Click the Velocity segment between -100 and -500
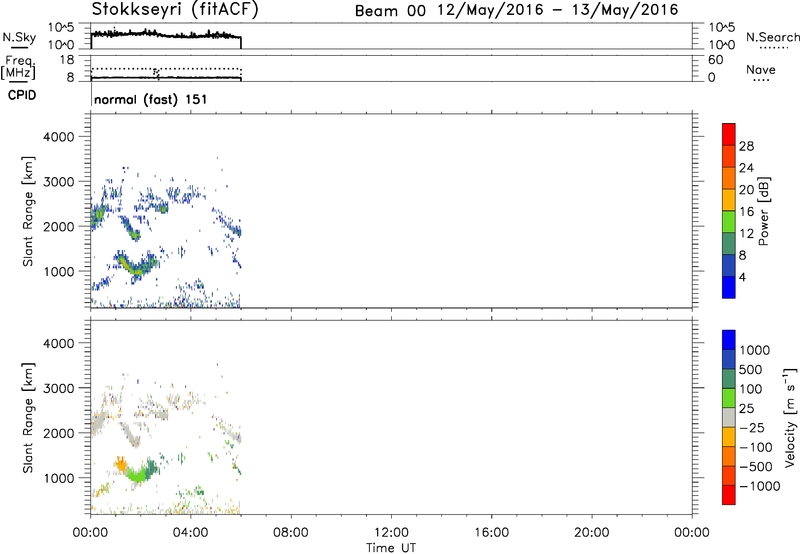The image size is (800, 554). tap(729, 456)
